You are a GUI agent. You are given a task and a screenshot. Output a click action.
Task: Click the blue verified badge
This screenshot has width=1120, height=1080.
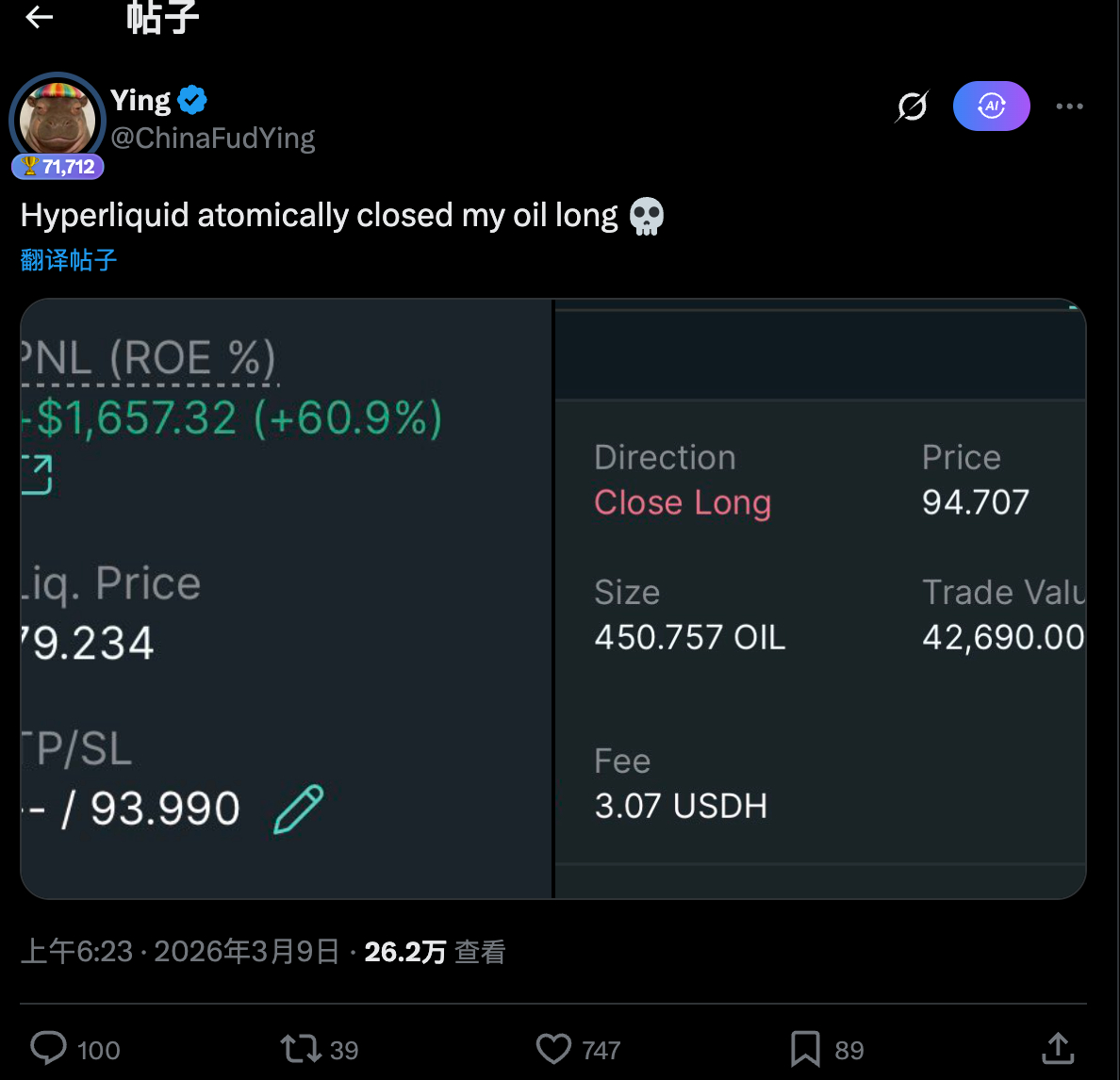click(192, 99)
